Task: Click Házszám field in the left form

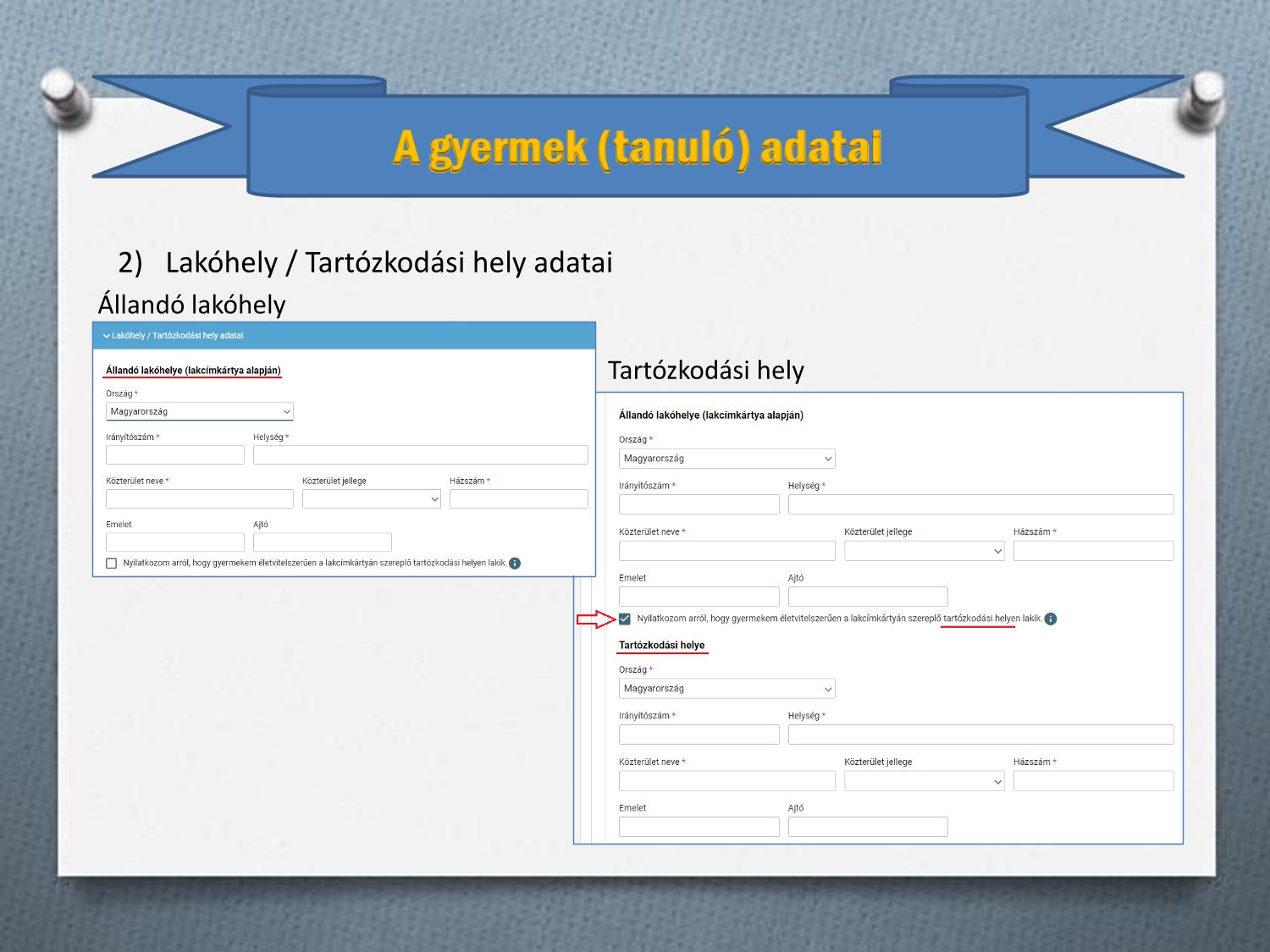Action: coord(519,499)
